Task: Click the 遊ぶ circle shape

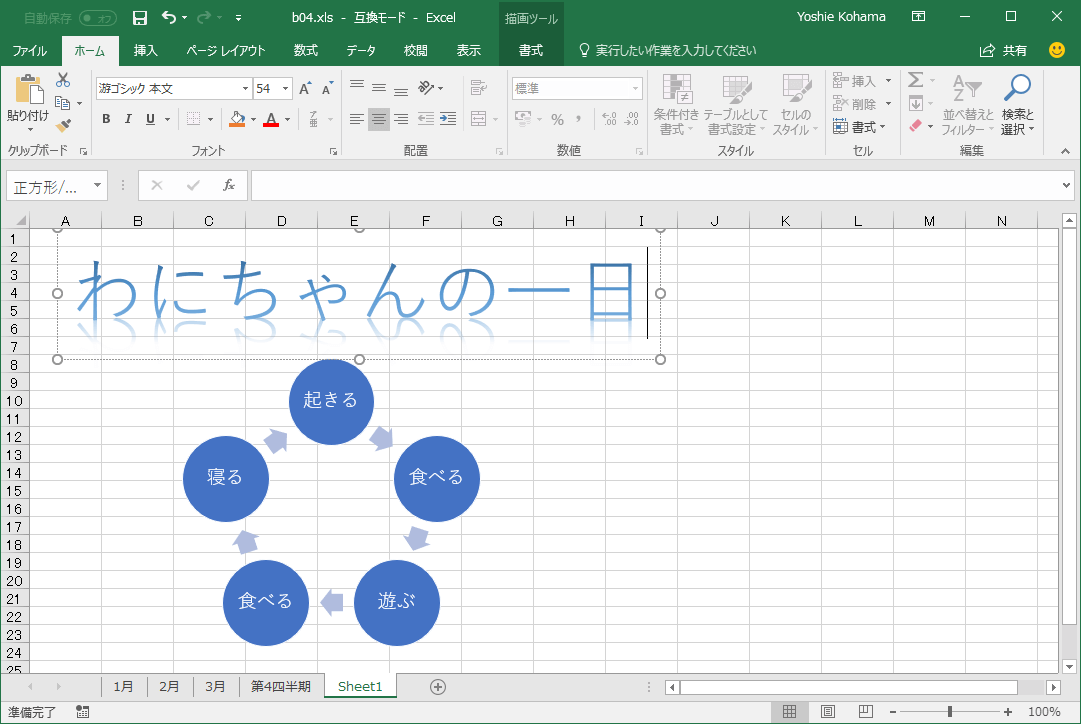Action: coord(396,603)
